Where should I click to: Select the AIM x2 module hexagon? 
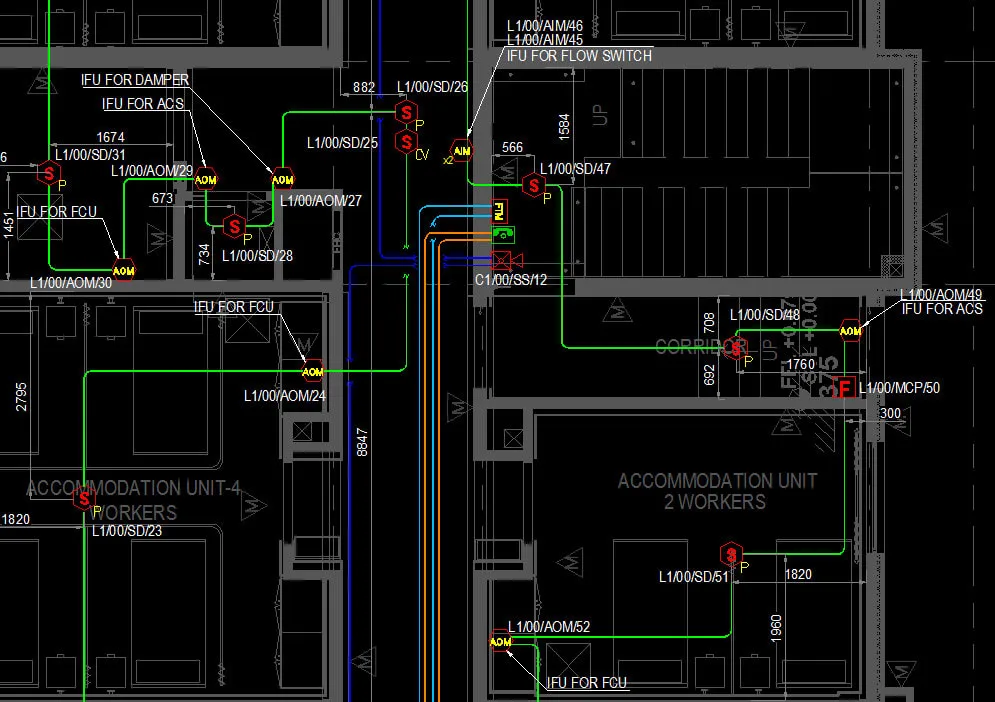pos(461,151)
